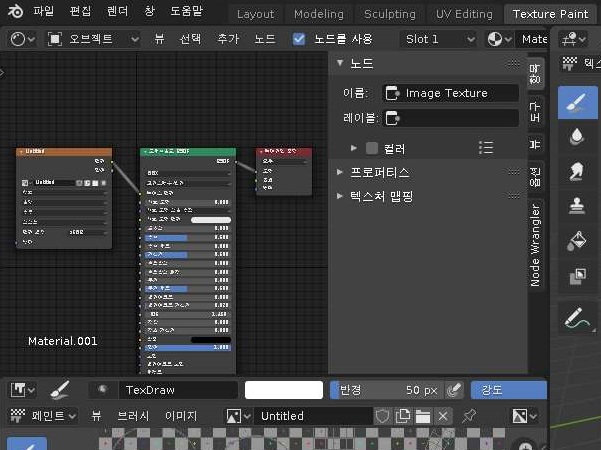
Task: Select the Annotate pencil tool
Action: pyautogui.click(x=578, y=318)
